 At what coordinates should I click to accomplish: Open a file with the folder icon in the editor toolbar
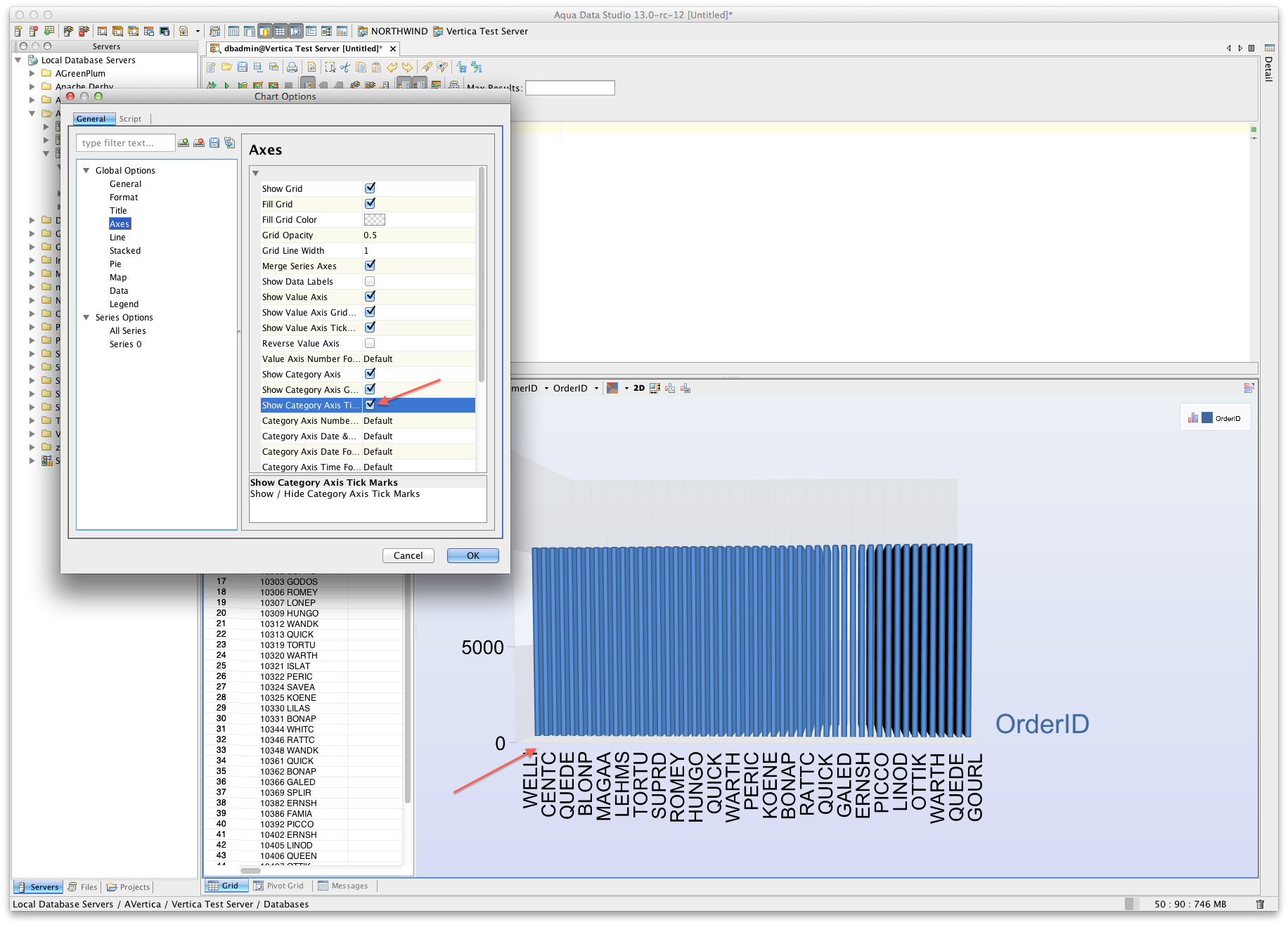click(226, 67)
